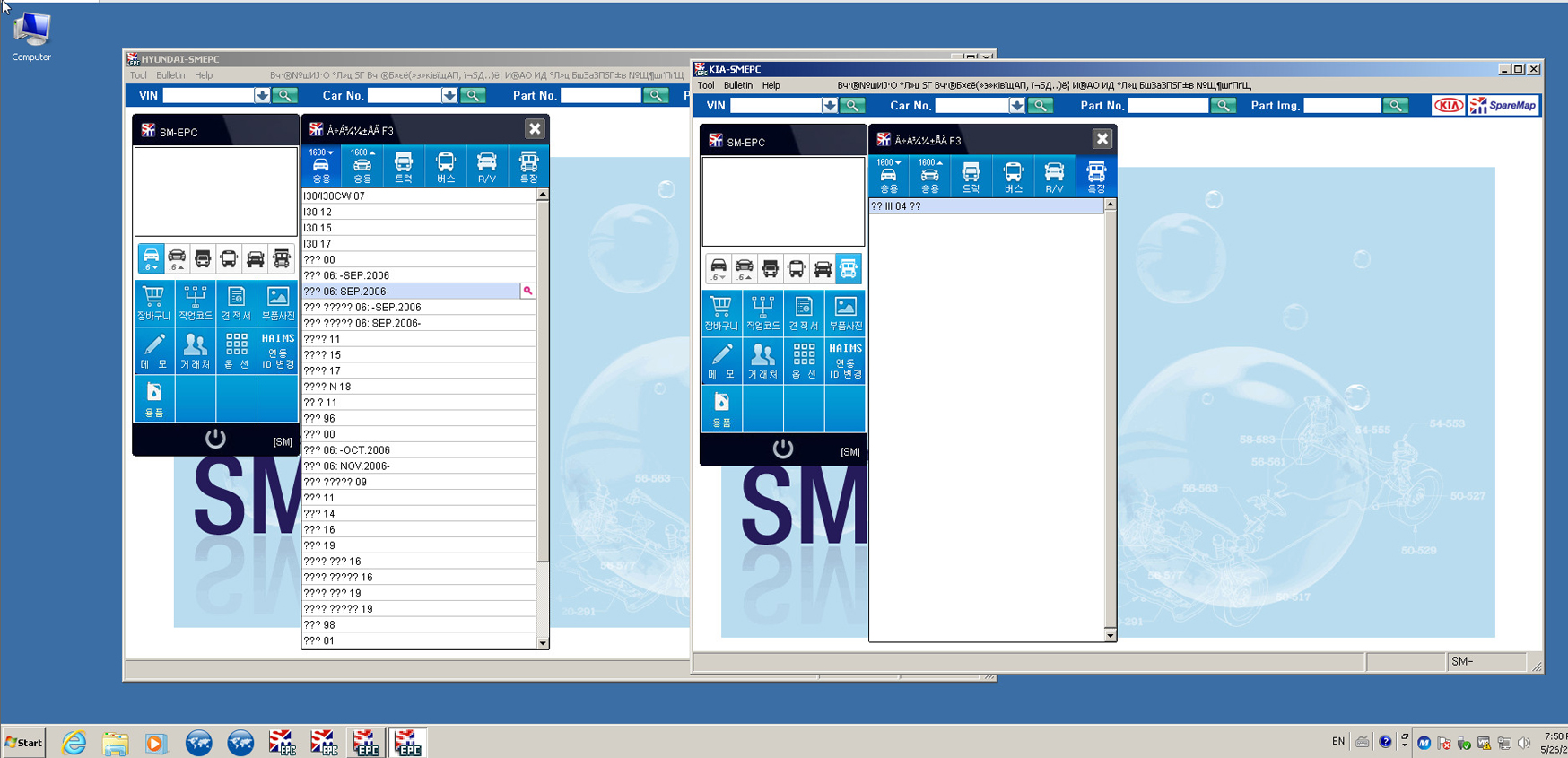This screenshot has width=1568, height=758.
Task: Click the SpareMap button in the Kia toolbar
Action: tap(1503, 106)
